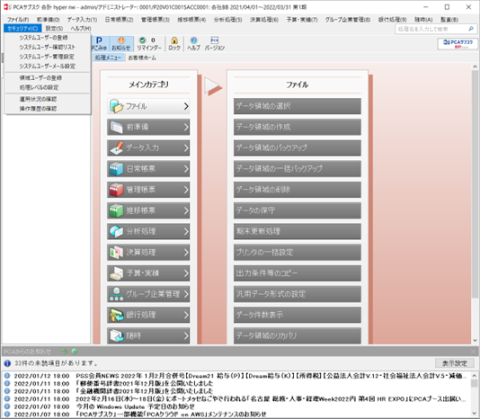Click the large play arrow between the panels
The image size is (480, 419).
[x=213, y=87]
